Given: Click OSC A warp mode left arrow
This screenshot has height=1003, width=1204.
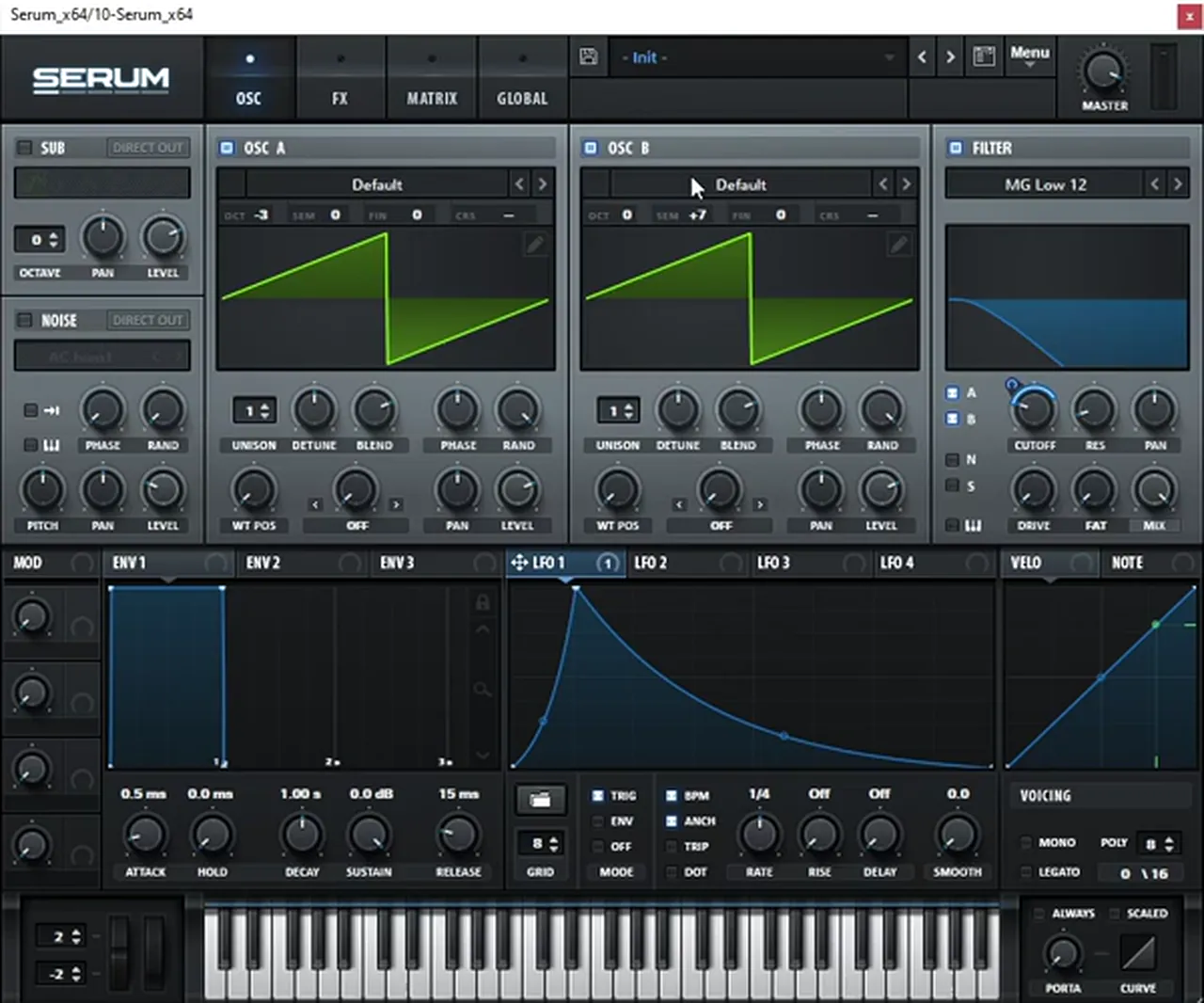Looking at the screenshot, I should click(315, 505).
